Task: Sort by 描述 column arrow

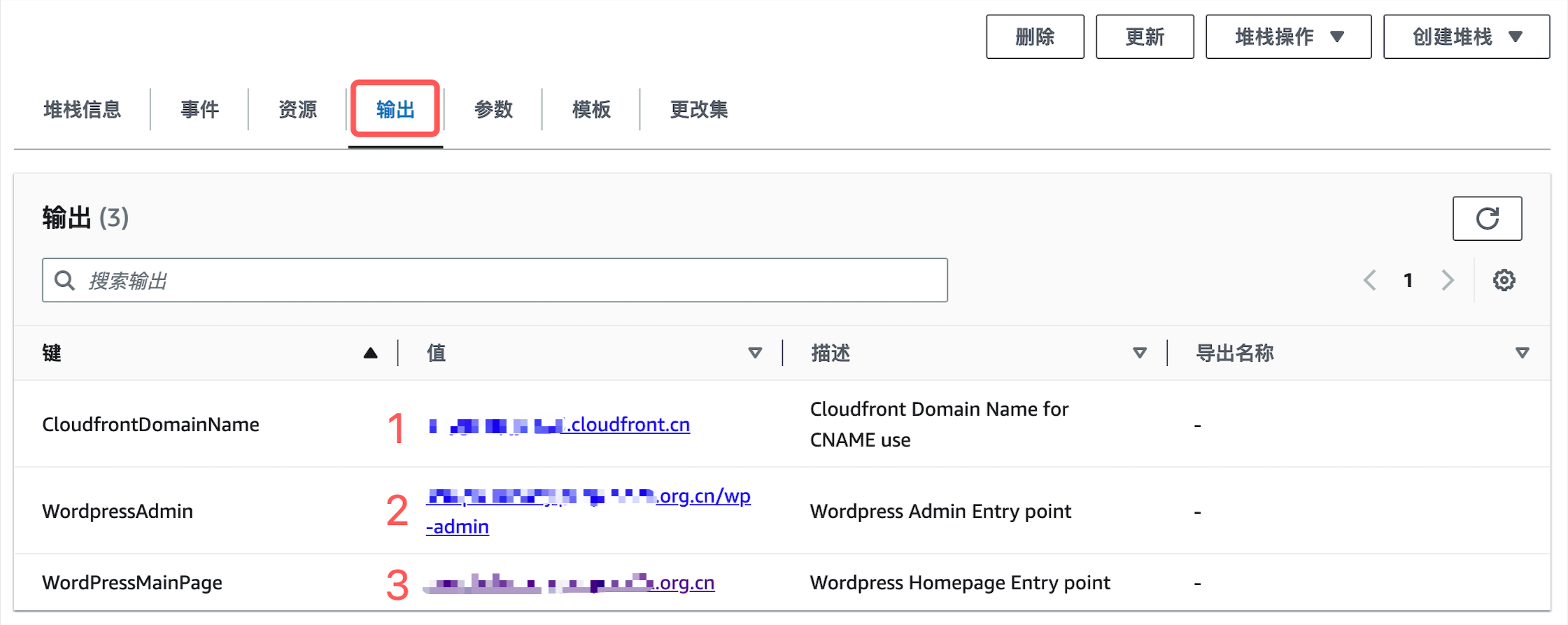Action: (x=1140, y=353)
